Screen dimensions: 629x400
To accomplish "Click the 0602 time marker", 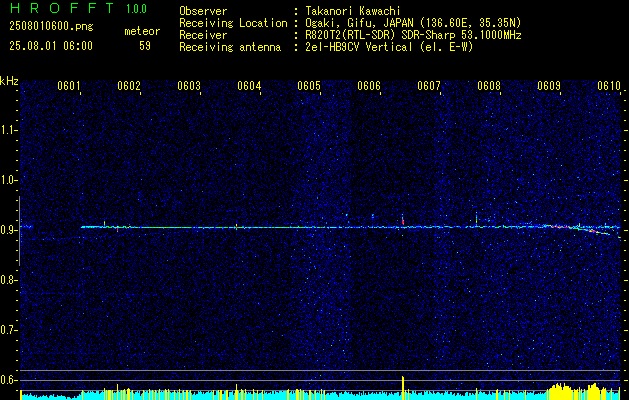I will tap(129, 86).
